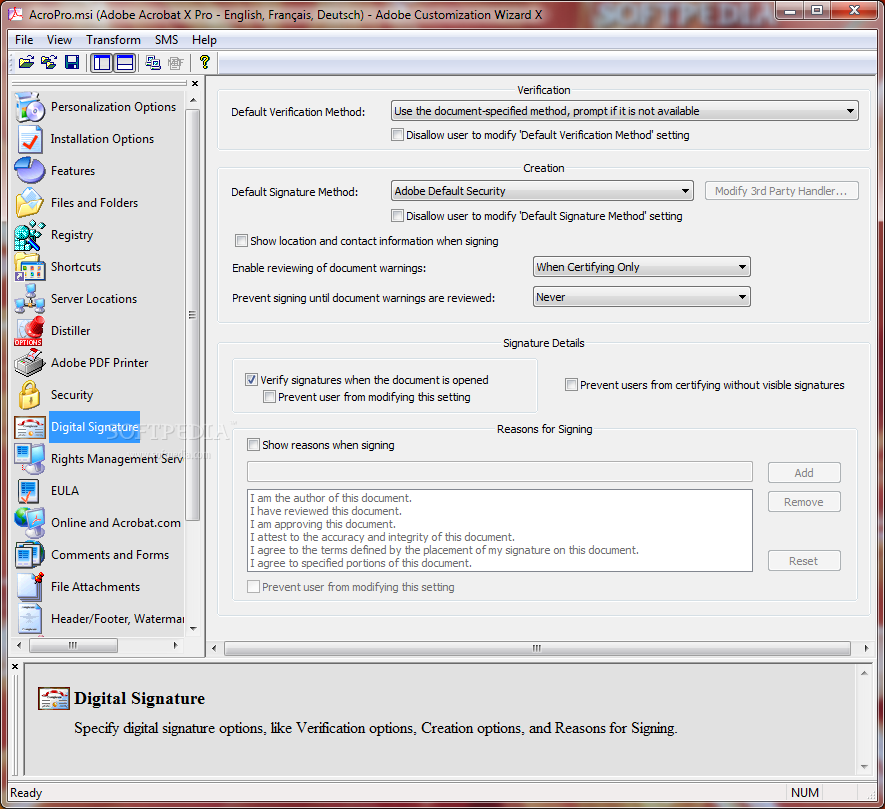Click the Add reason button
The height and width of the screenshot is (809, 885).
tap(804, 473)
